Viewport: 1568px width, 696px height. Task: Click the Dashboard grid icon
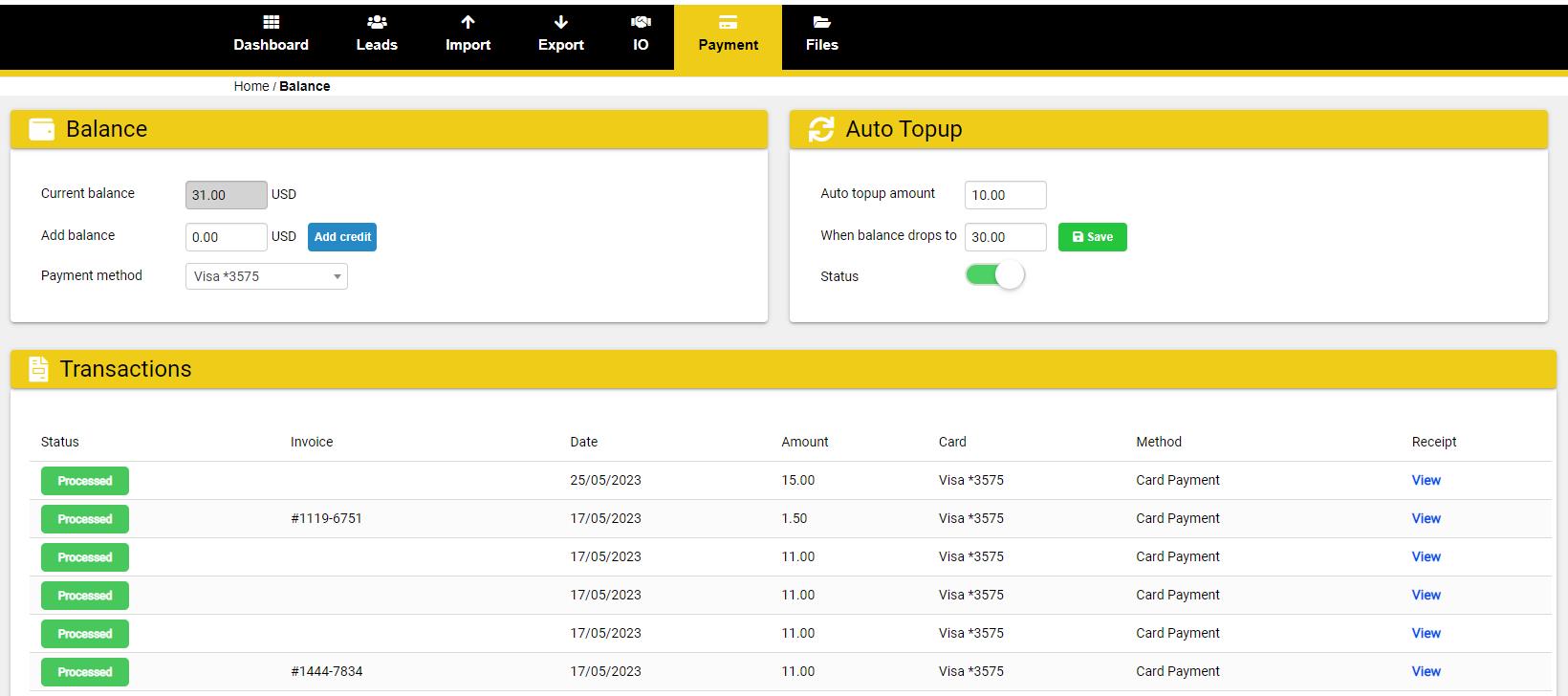[272, 22]
